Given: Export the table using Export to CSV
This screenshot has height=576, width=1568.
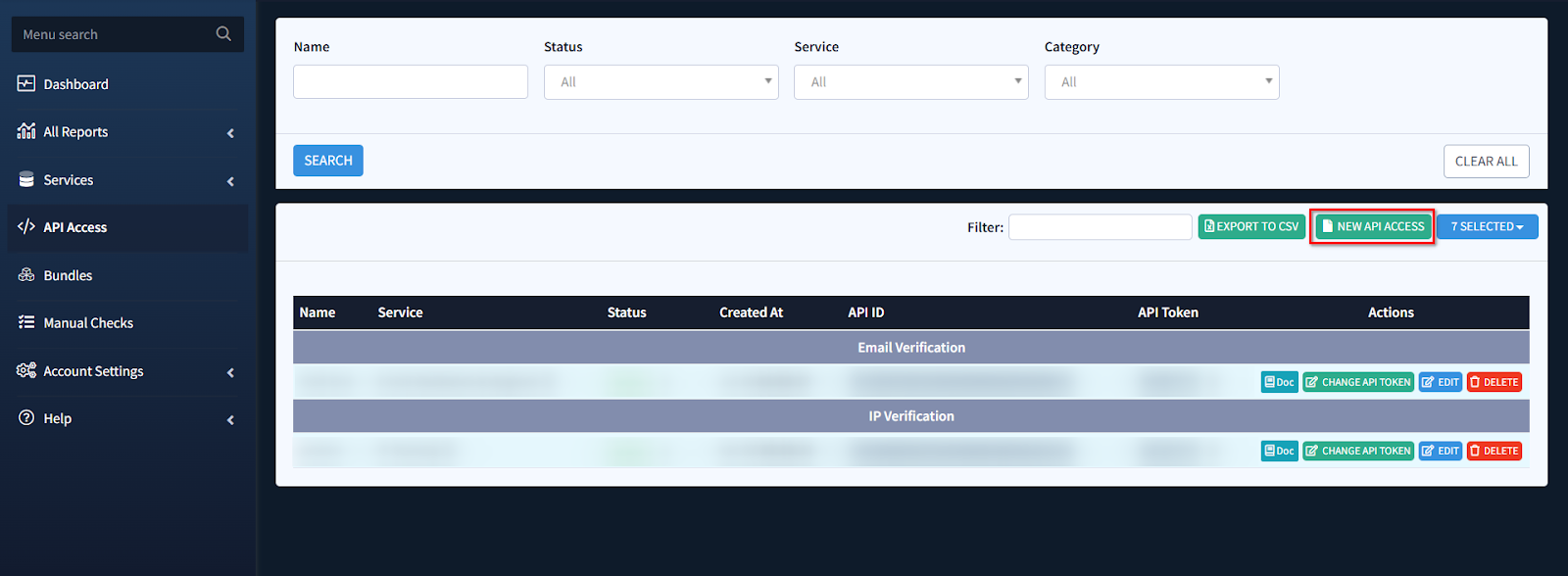Looking at the screenshot, I should click(1251, 226).
